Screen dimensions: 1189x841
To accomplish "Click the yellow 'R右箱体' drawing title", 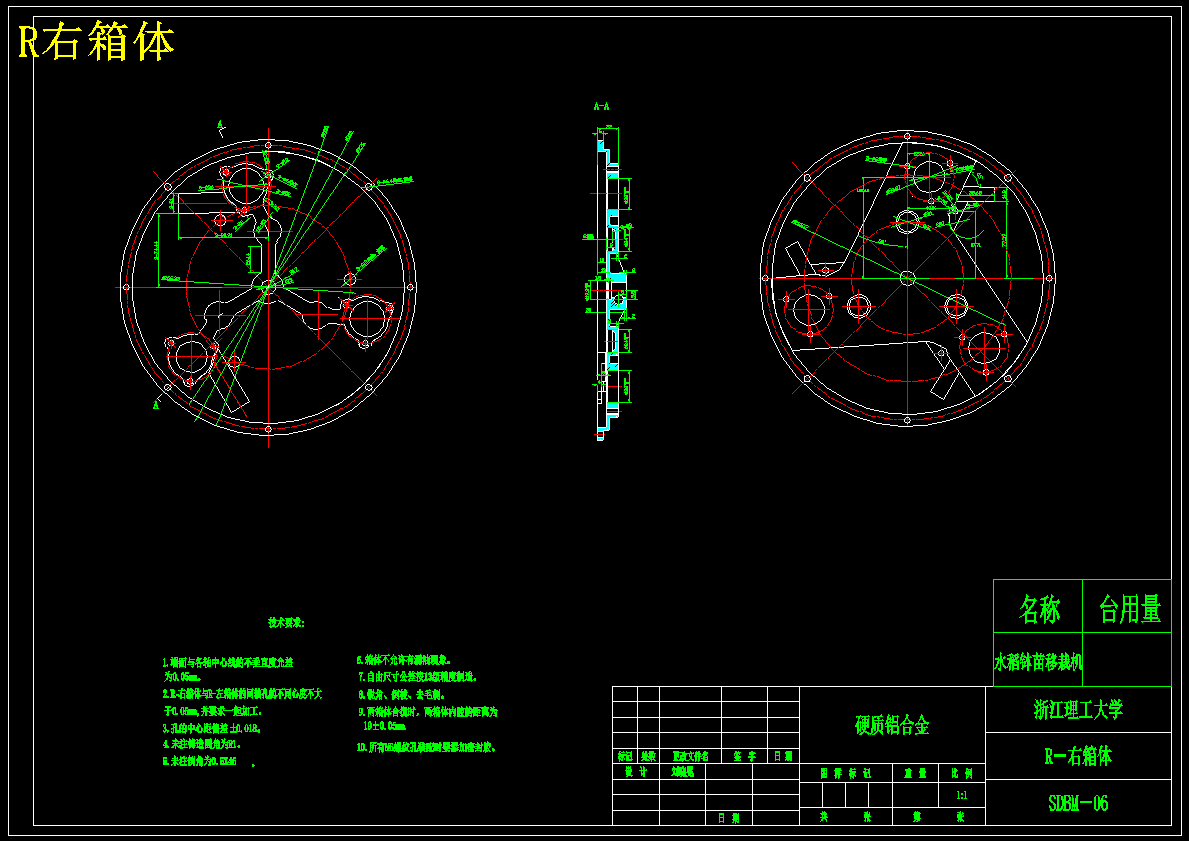I will pyautogui.click(x=96, y=42).
